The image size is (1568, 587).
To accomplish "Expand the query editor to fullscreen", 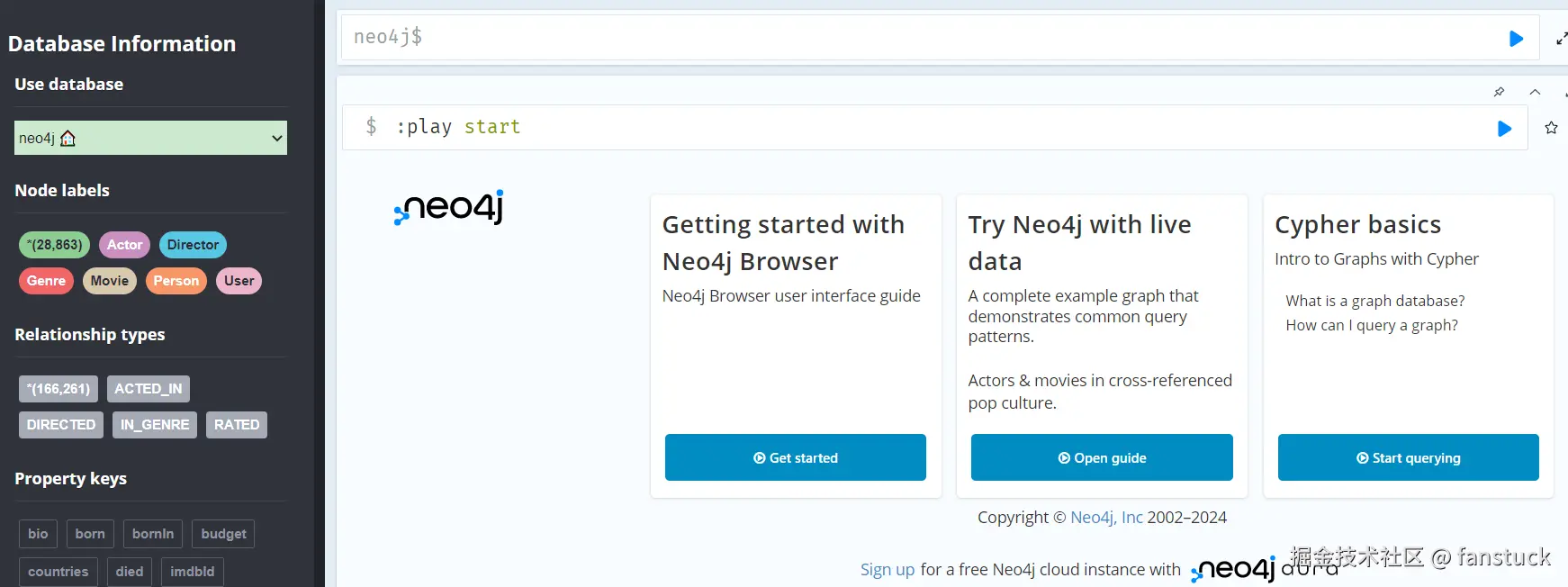I will pos(1561,39).
